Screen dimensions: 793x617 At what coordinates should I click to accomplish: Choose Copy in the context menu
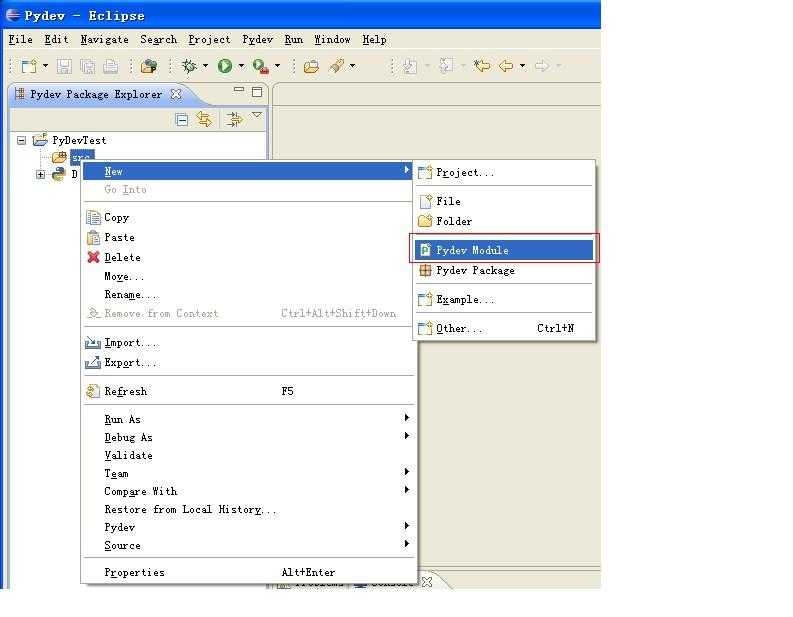click(248, 217)
